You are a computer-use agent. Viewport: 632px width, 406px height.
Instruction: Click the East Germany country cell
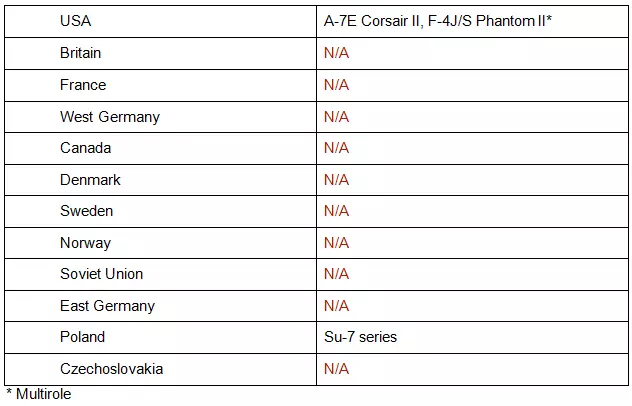coord(107,306)
